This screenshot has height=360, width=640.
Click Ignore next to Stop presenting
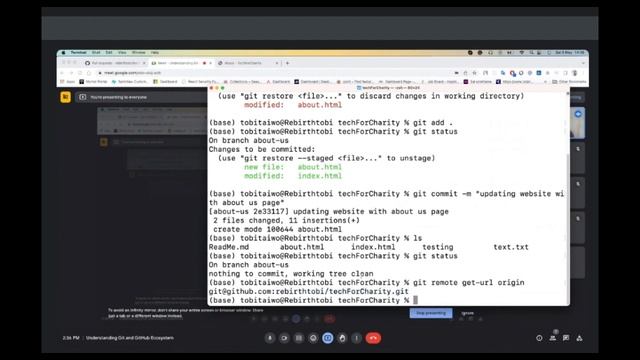(468, 313)
